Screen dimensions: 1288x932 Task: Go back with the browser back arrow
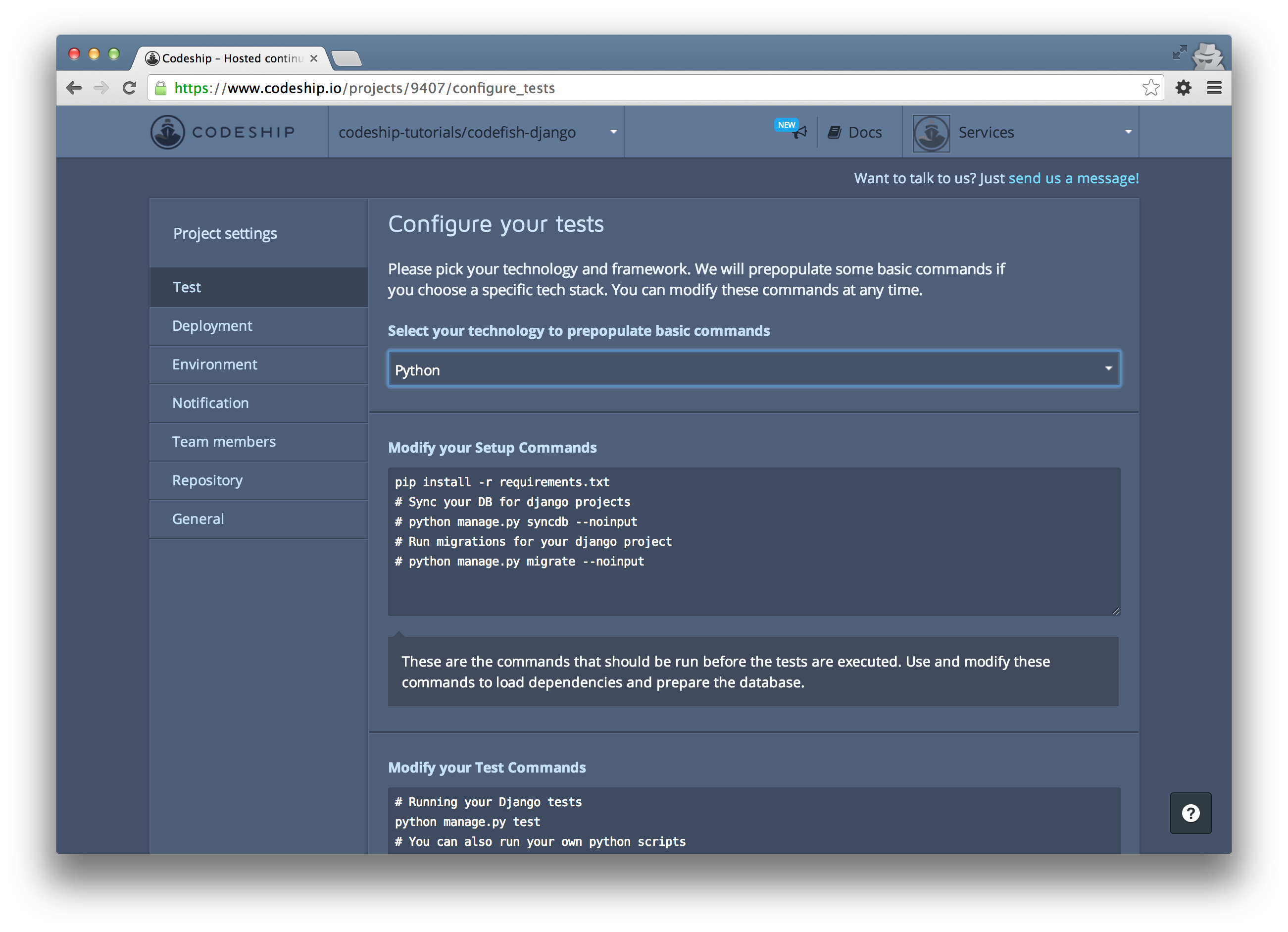coord(74,88)
